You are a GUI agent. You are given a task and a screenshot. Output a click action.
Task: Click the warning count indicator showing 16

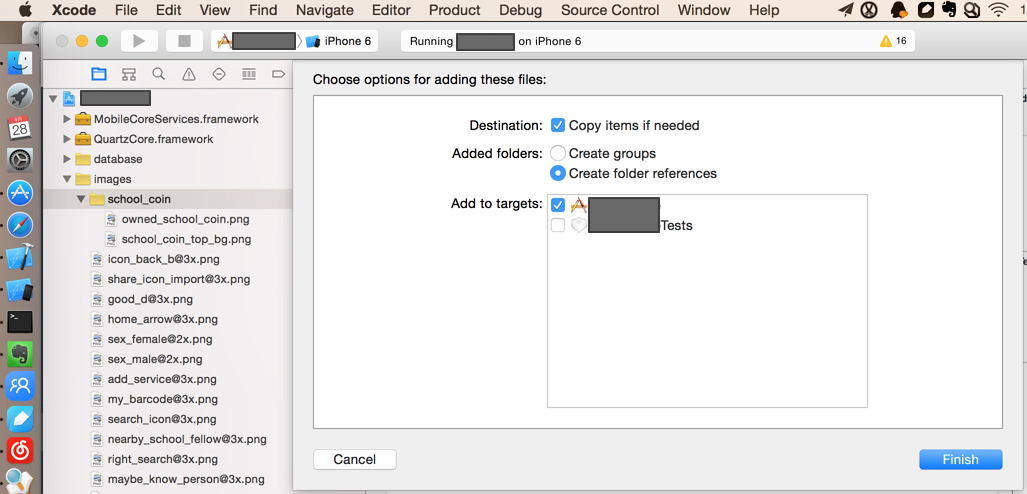pos(893,41)
